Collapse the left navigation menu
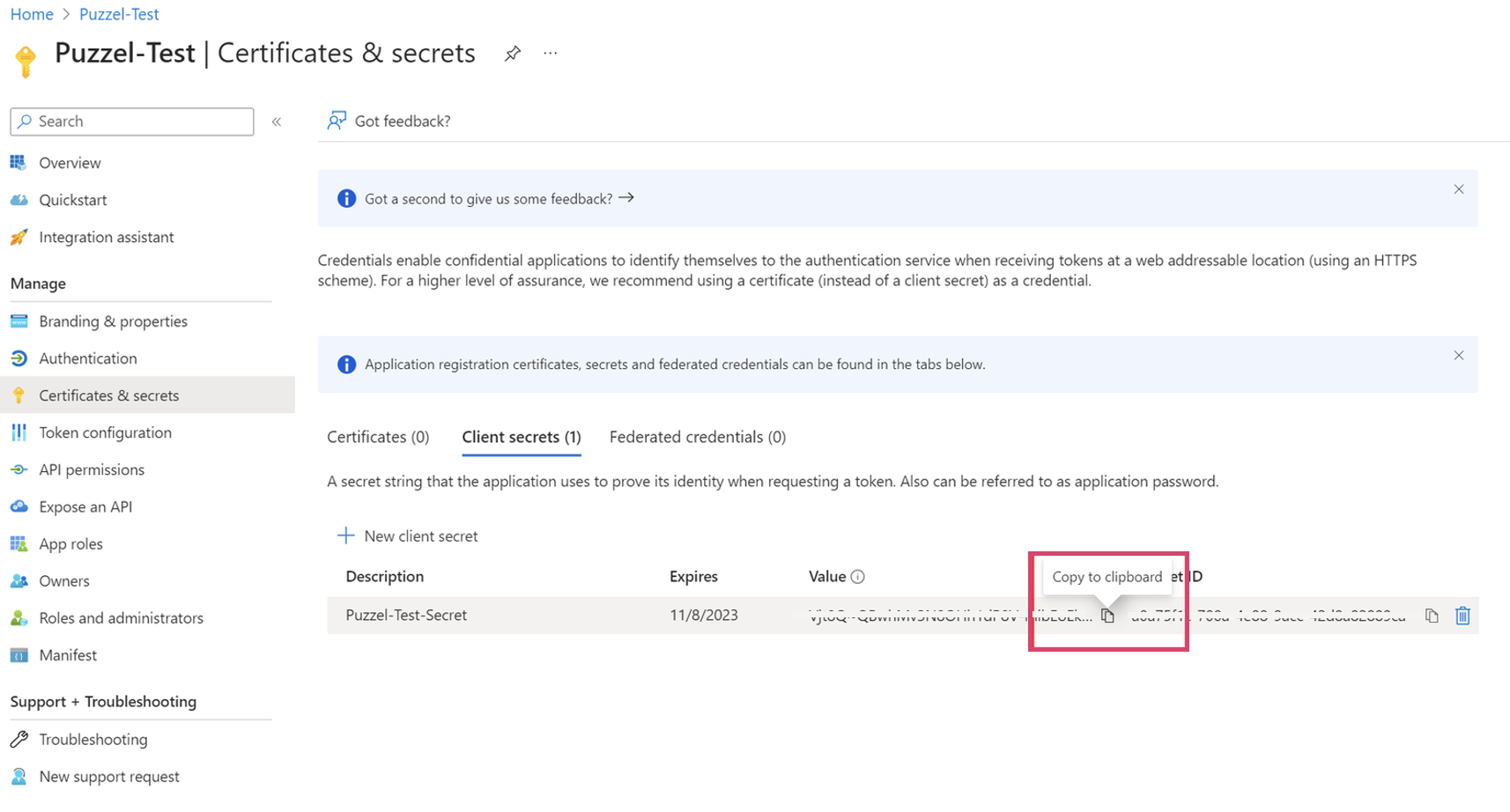Viewport: 1510px width, 812px height. 277,122
